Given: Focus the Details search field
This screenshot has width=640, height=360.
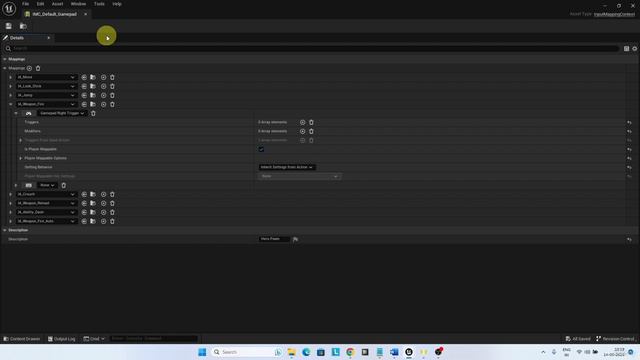Looking at the screenshot, I should pos(312,49).
